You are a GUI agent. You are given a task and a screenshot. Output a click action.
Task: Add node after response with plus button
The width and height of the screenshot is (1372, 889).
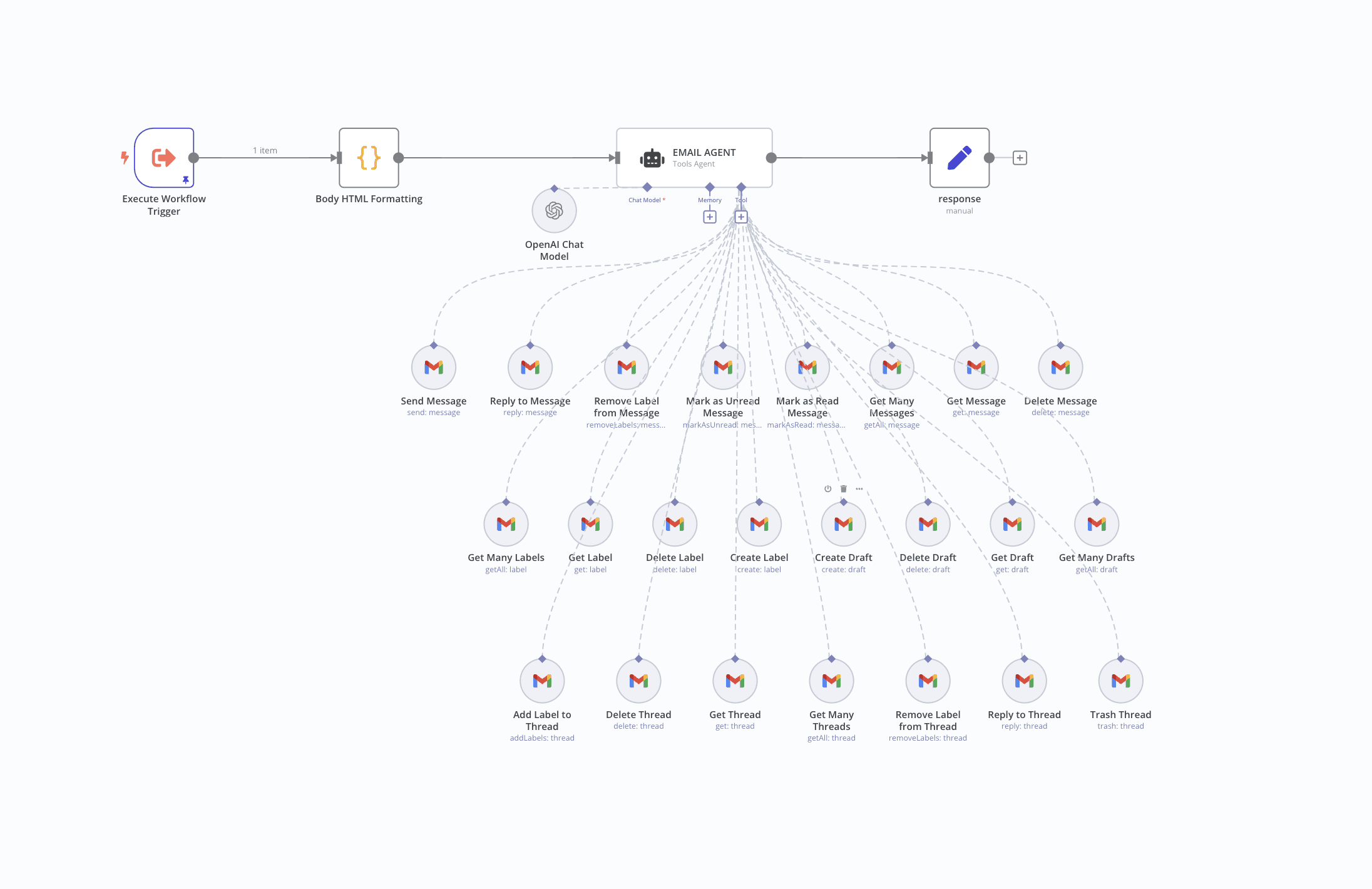click(1020, 158)
